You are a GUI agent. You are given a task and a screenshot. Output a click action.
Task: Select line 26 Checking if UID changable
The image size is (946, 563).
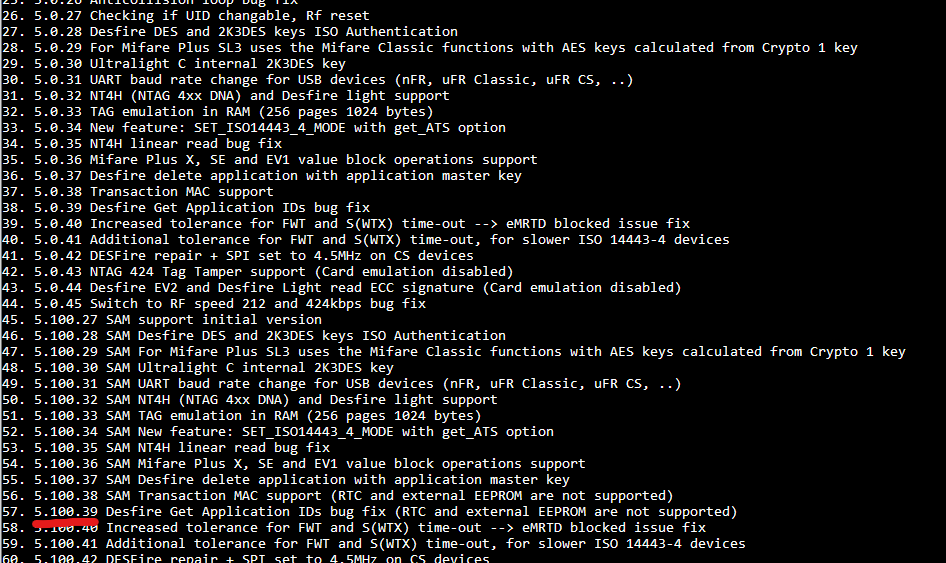(x=186, y=16)
